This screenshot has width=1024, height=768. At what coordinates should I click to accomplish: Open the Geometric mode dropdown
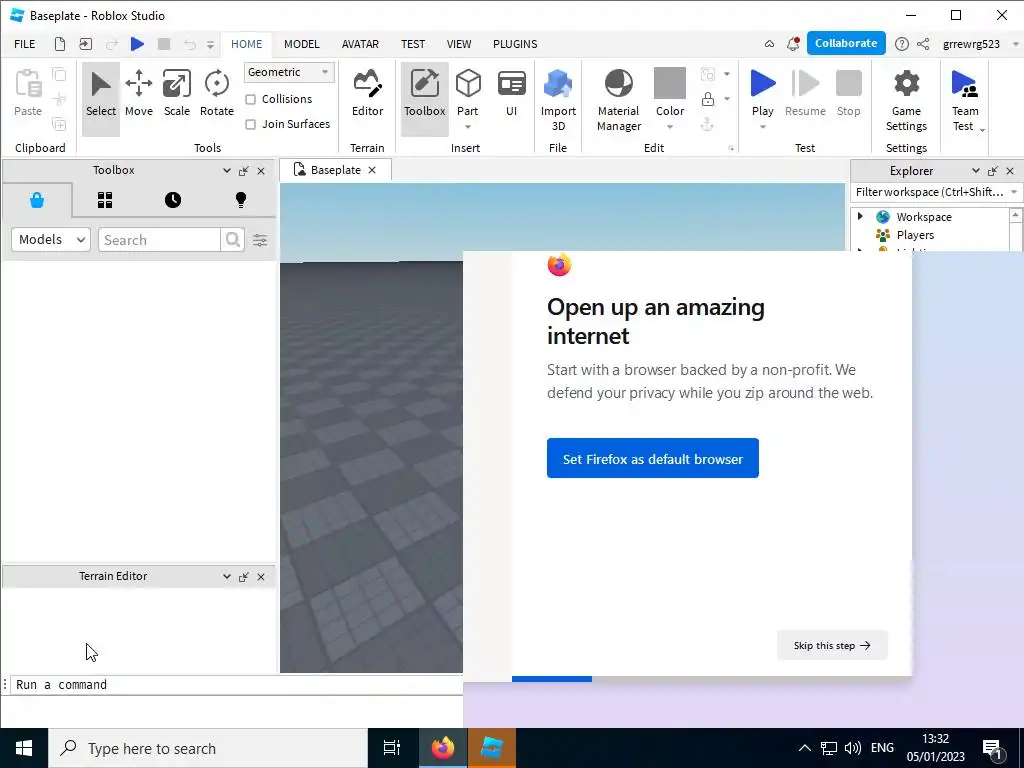tap(289, 72)
